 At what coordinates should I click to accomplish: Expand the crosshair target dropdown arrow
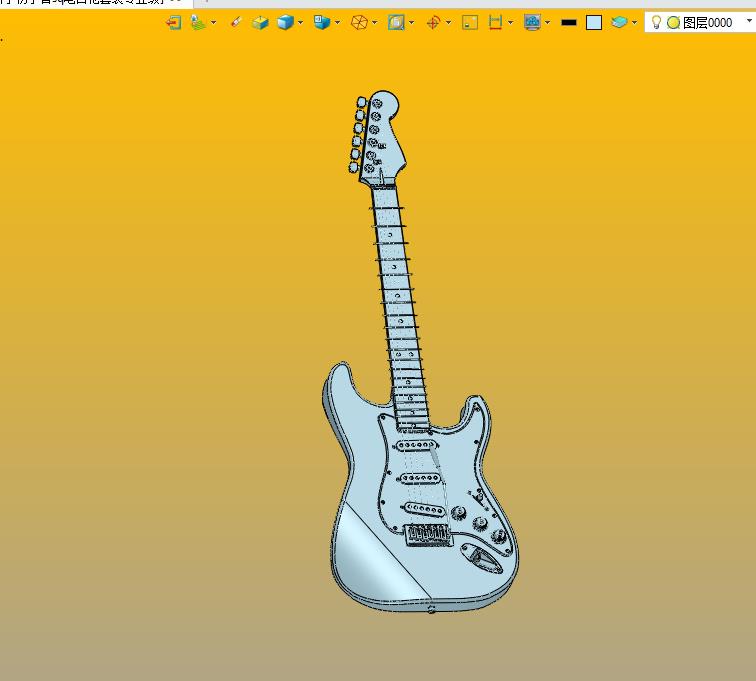coord(448,23)
